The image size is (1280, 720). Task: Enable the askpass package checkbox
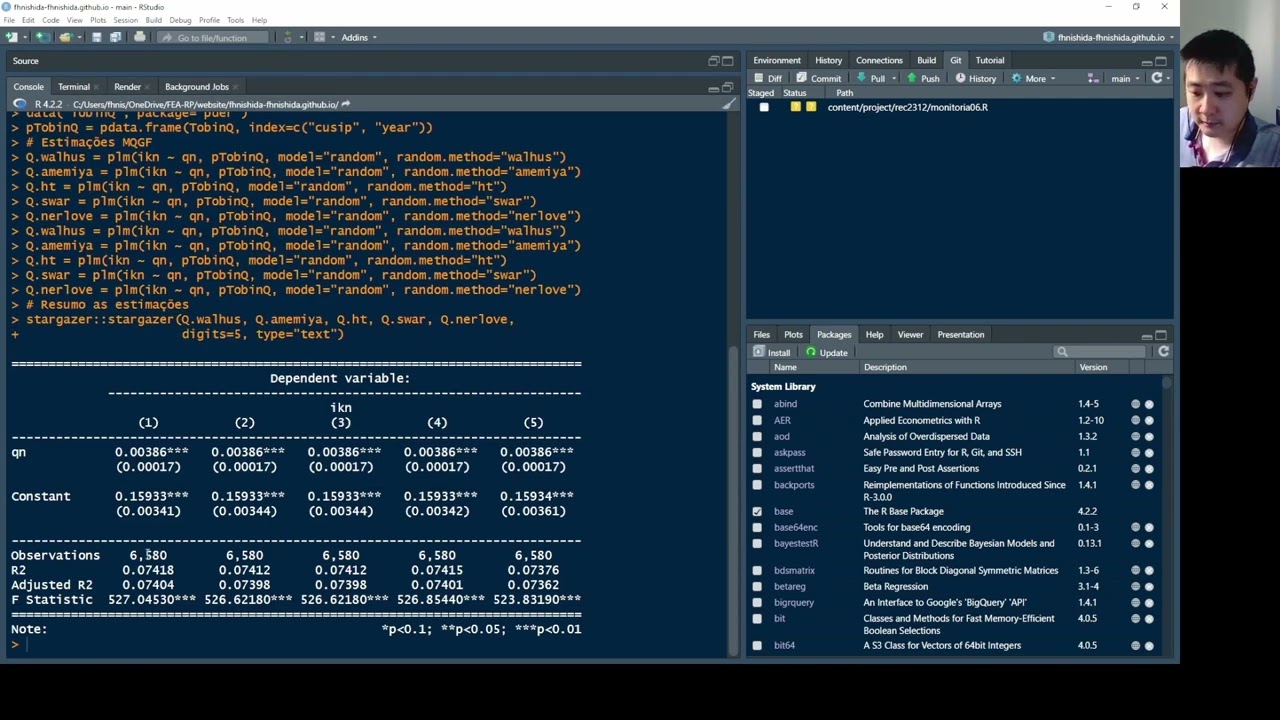point(757,452)
